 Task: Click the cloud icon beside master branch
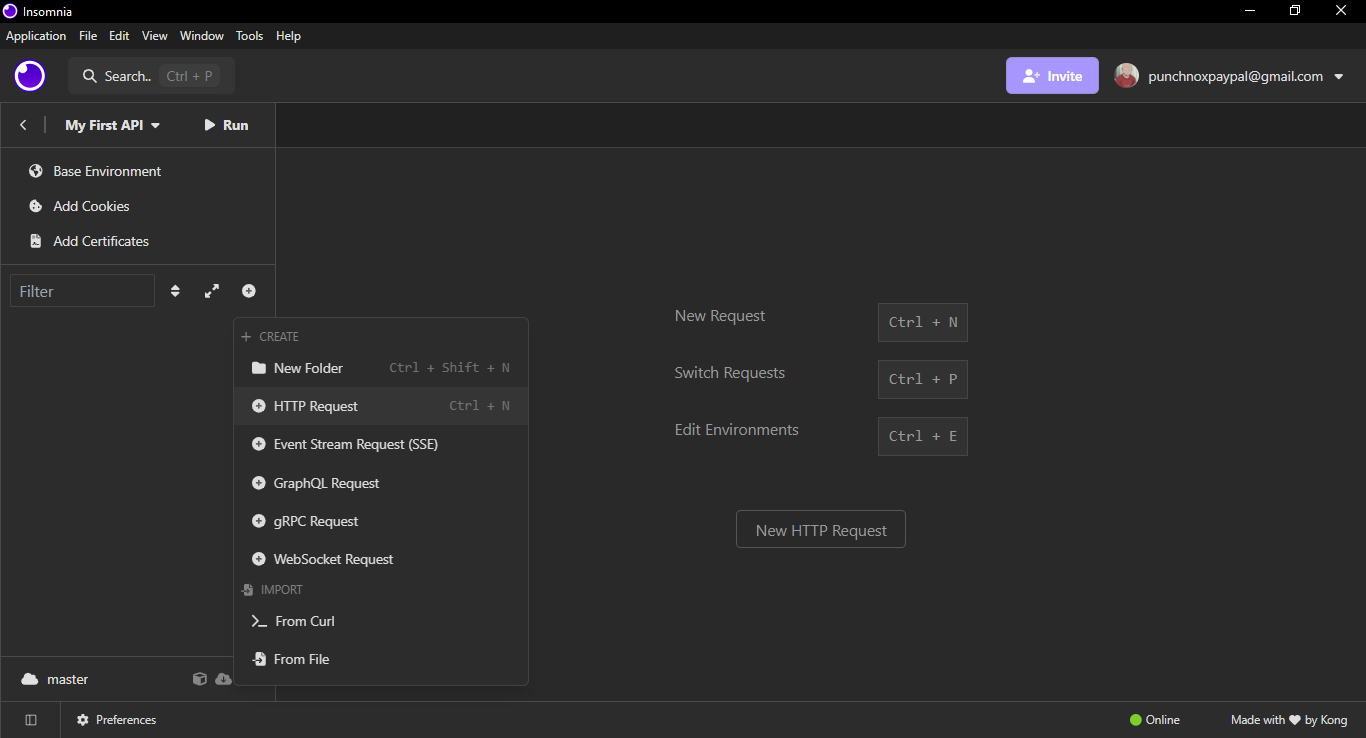pyautogui.click(x=30, y=679)
